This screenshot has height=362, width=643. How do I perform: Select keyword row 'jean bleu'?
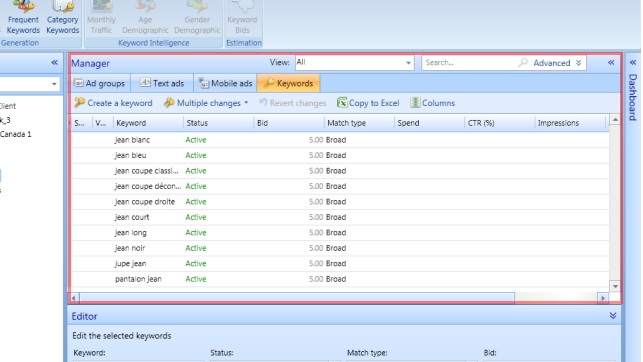tap(340, 155)
